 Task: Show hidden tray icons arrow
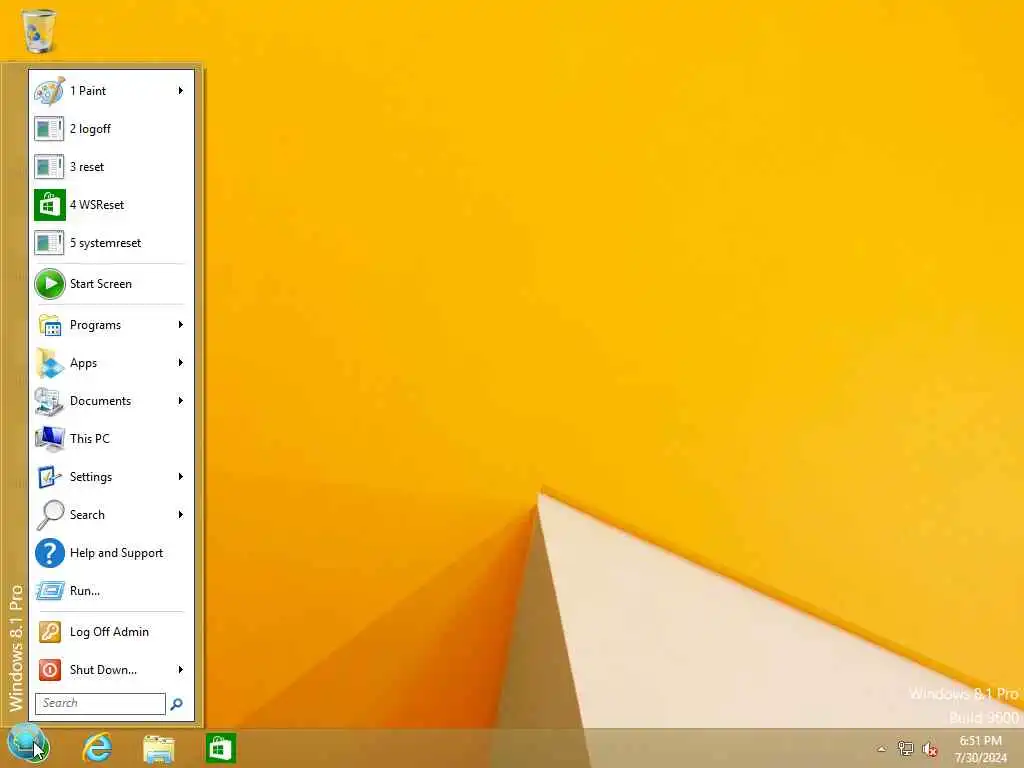pos(882,749)
